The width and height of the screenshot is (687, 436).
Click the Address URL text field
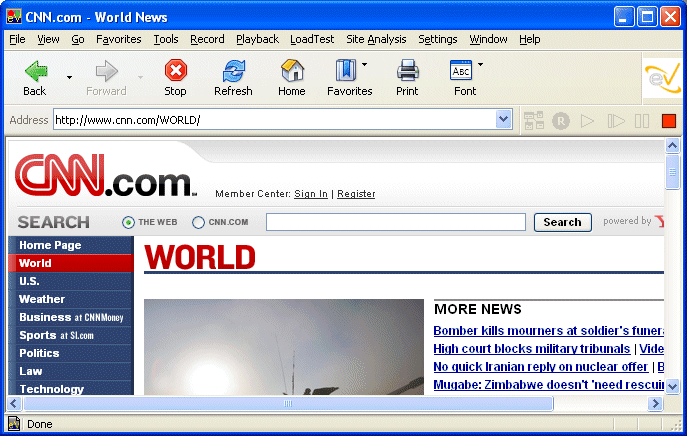pos(275,120)
